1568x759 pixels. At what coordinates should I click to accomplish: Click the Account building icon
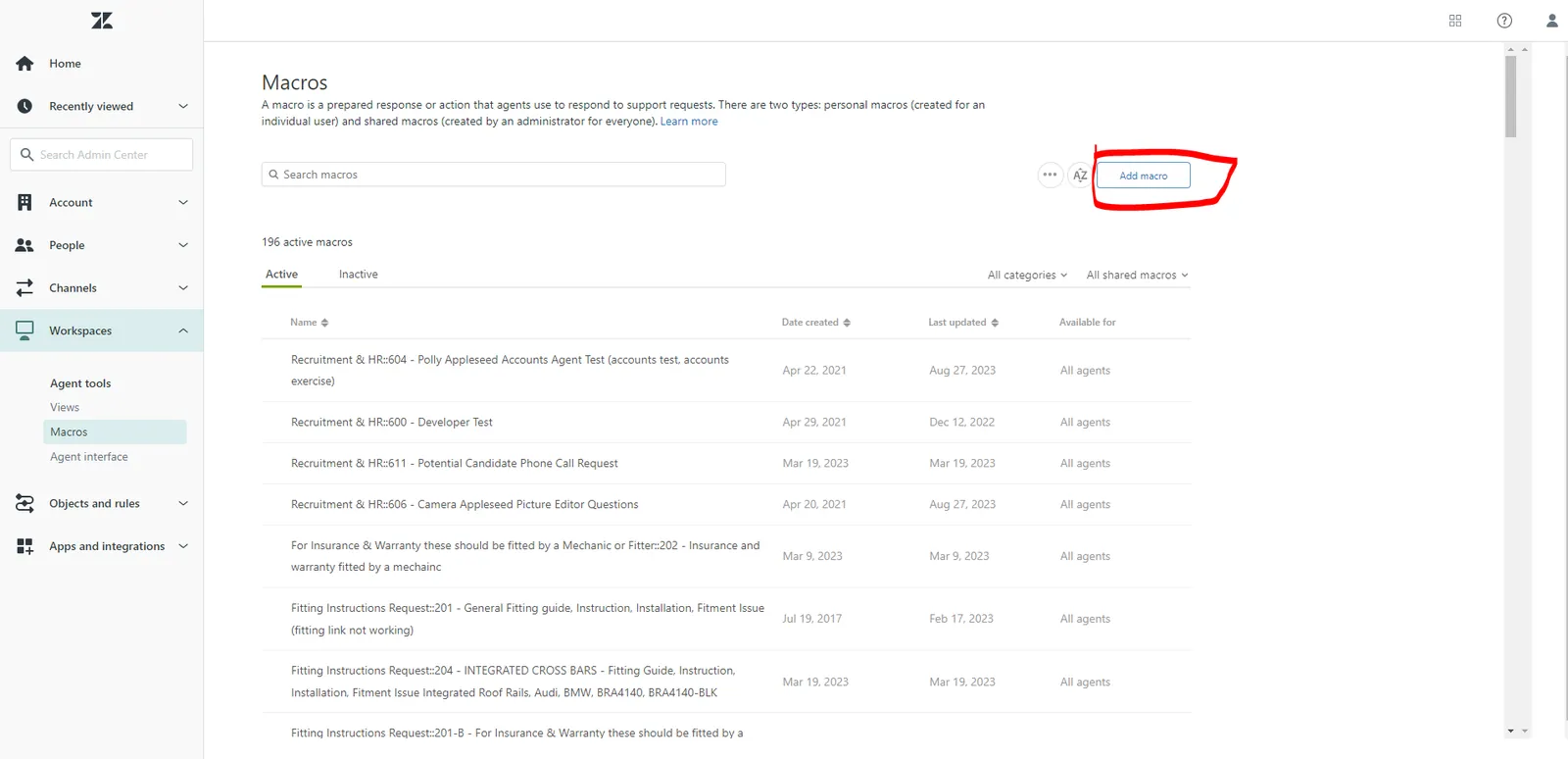(x=25, y=202)
